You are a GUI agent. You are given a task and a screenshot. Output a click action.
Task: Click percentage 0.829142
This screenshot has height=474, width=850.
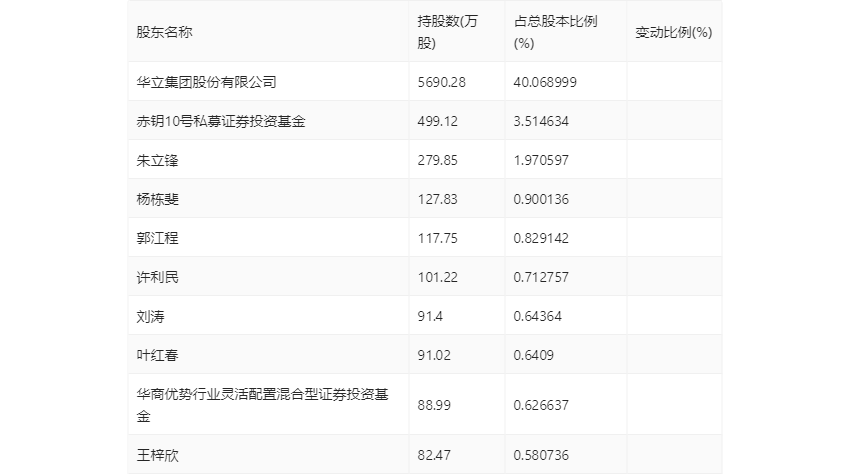[541, 238]
